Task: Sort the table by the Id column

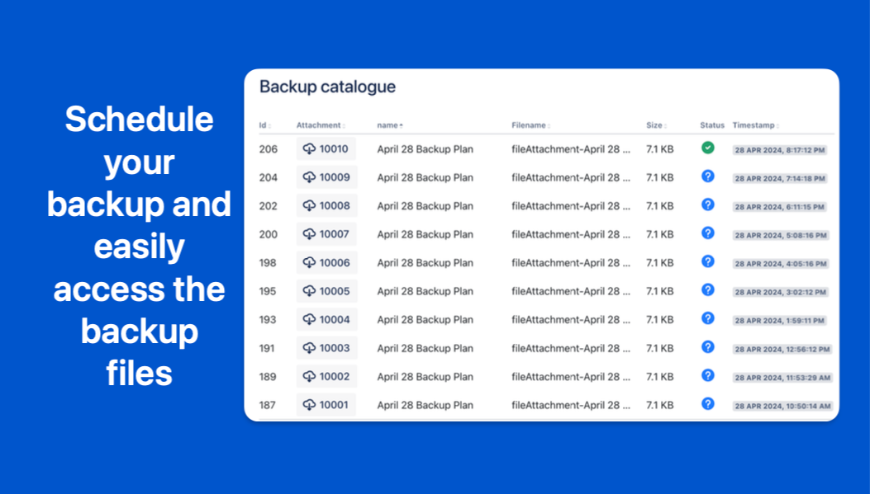Action: pyautogui.click(x=264, y=125)
